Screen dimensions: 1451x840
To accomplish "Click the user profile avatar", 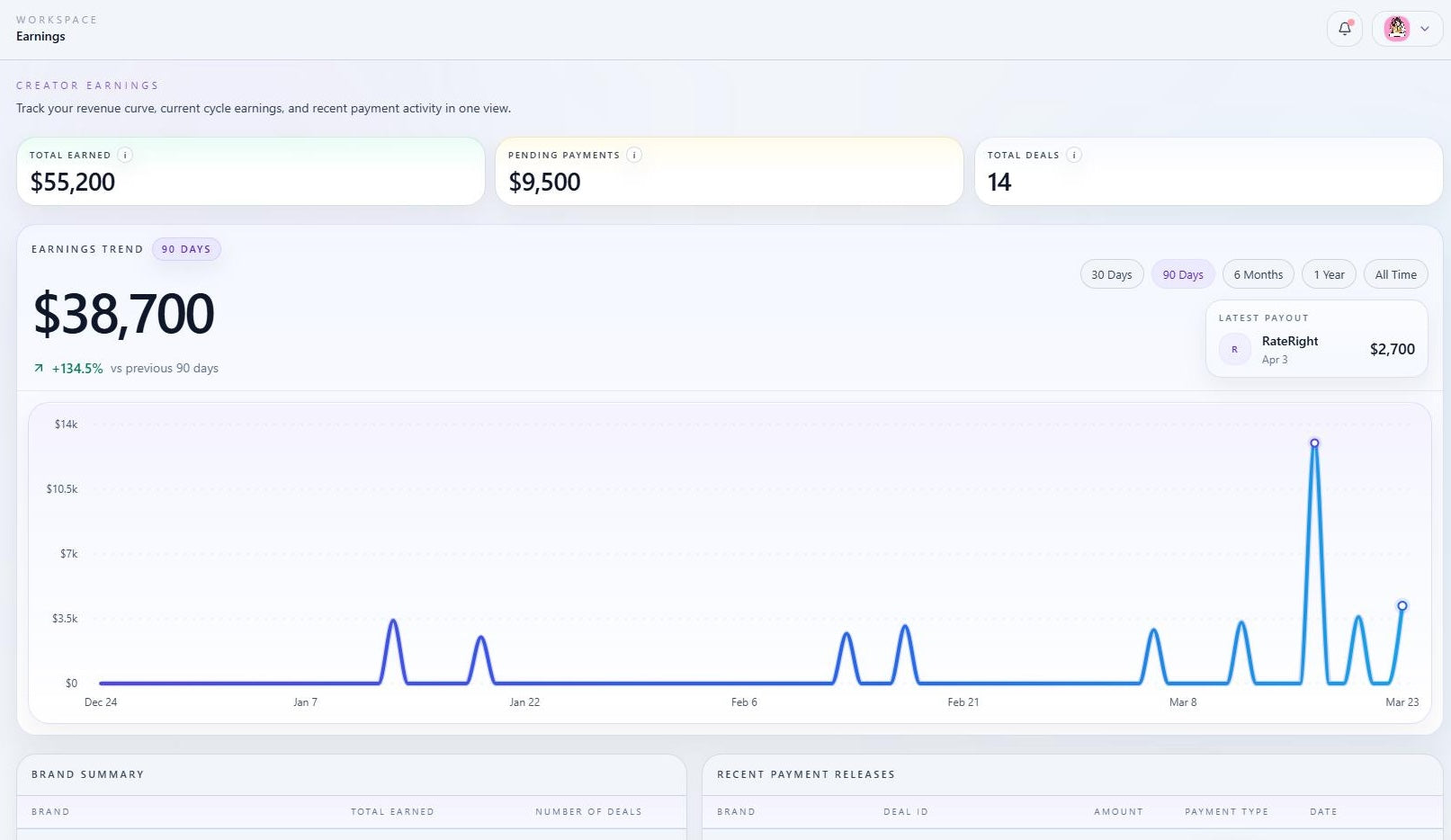I will (1396, 29).
